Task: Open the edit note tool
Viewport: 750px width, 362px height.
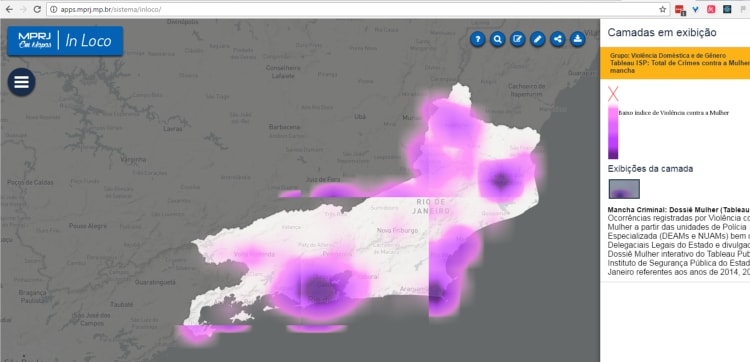Action: point(518,39)
